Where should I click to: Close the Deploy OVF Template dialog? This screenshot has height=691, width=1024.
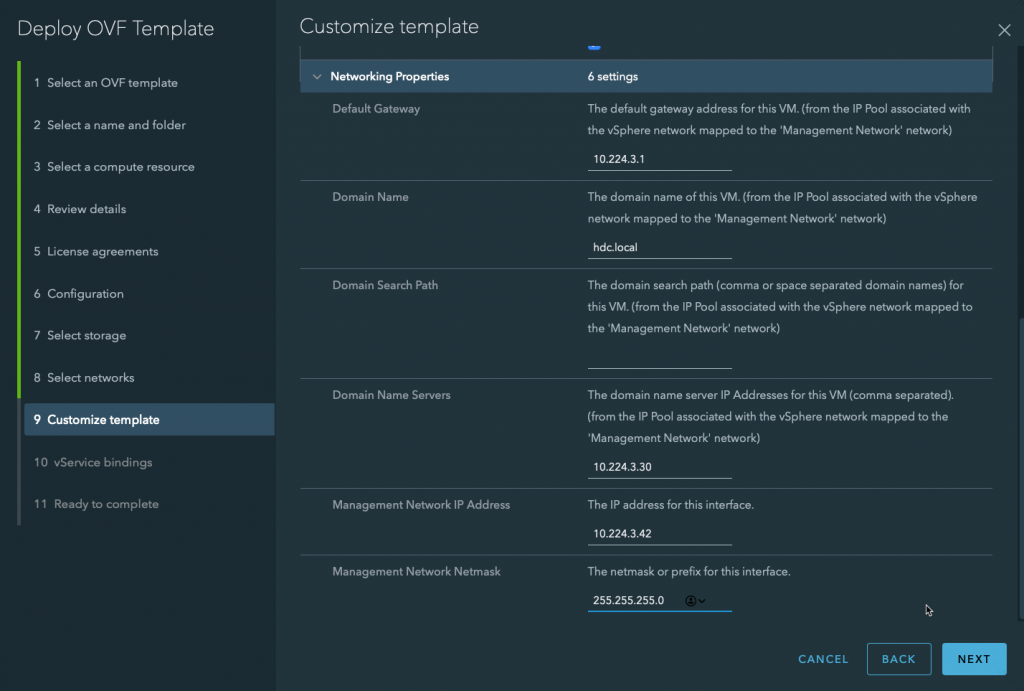(1004, 30)
